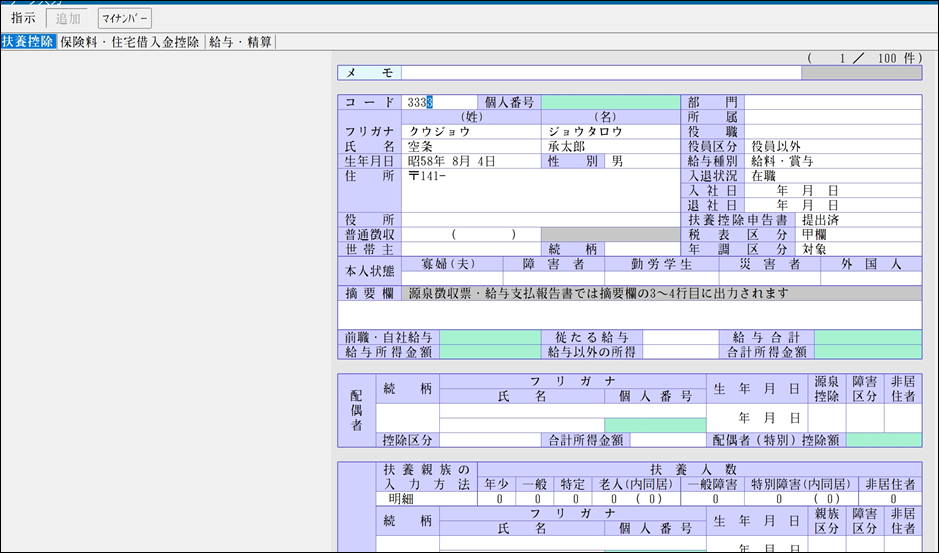Click the マイナンバー button
The height and width of the screenshot is (553, 939).
[125, 18]
